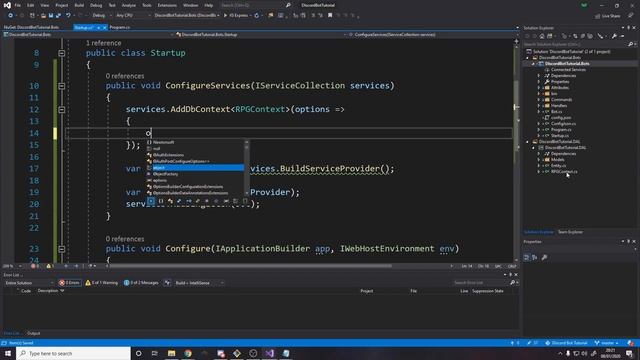Open the Any CPU platform dropdown
Image resolution: width=640 pixels, height=360 pixels.
(133, 16)
